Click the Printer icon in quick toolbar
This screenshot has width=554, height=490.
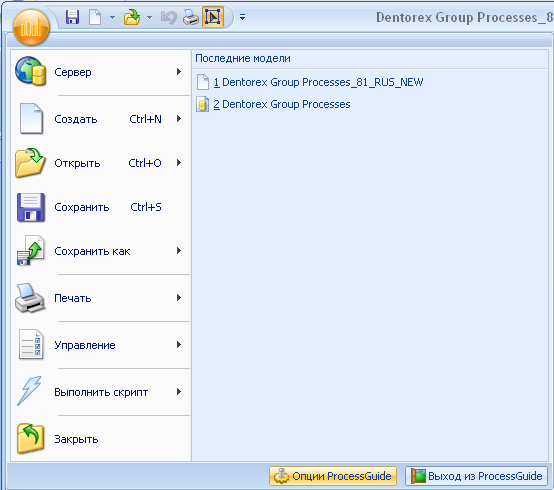[x=191, y=17]
